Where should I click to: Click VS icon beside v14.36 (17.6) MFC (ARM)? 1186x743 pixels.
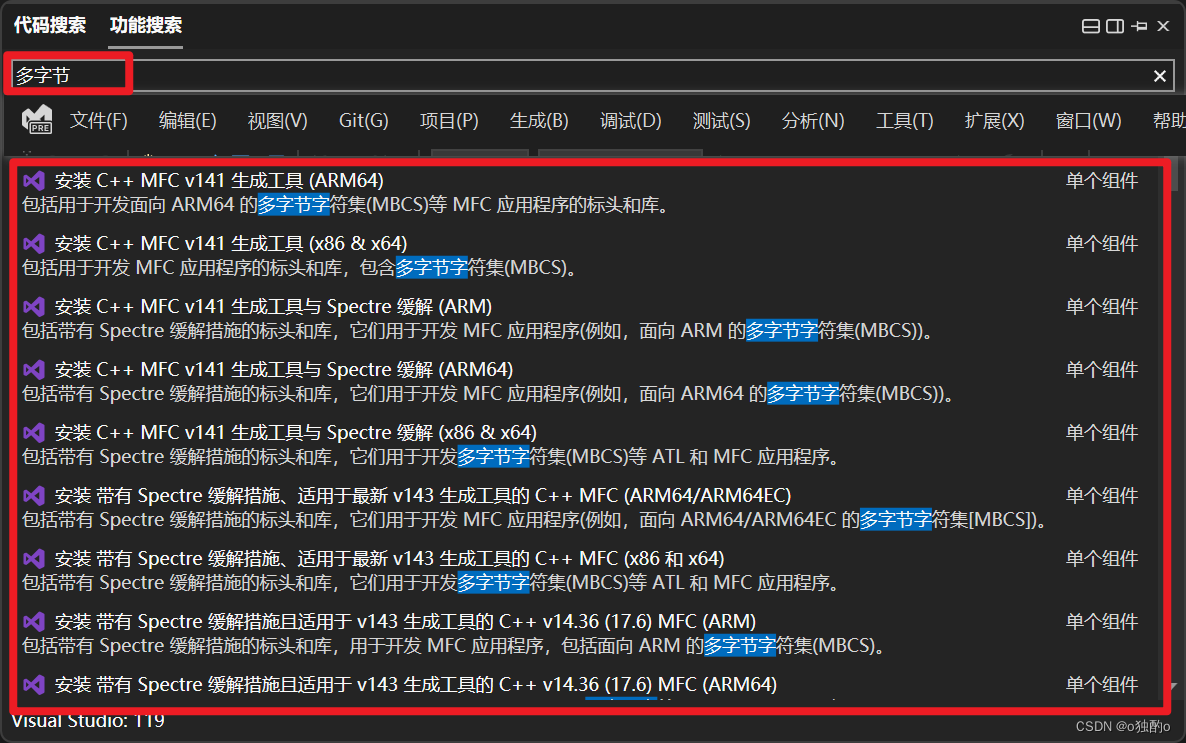(x=33, y=621)
